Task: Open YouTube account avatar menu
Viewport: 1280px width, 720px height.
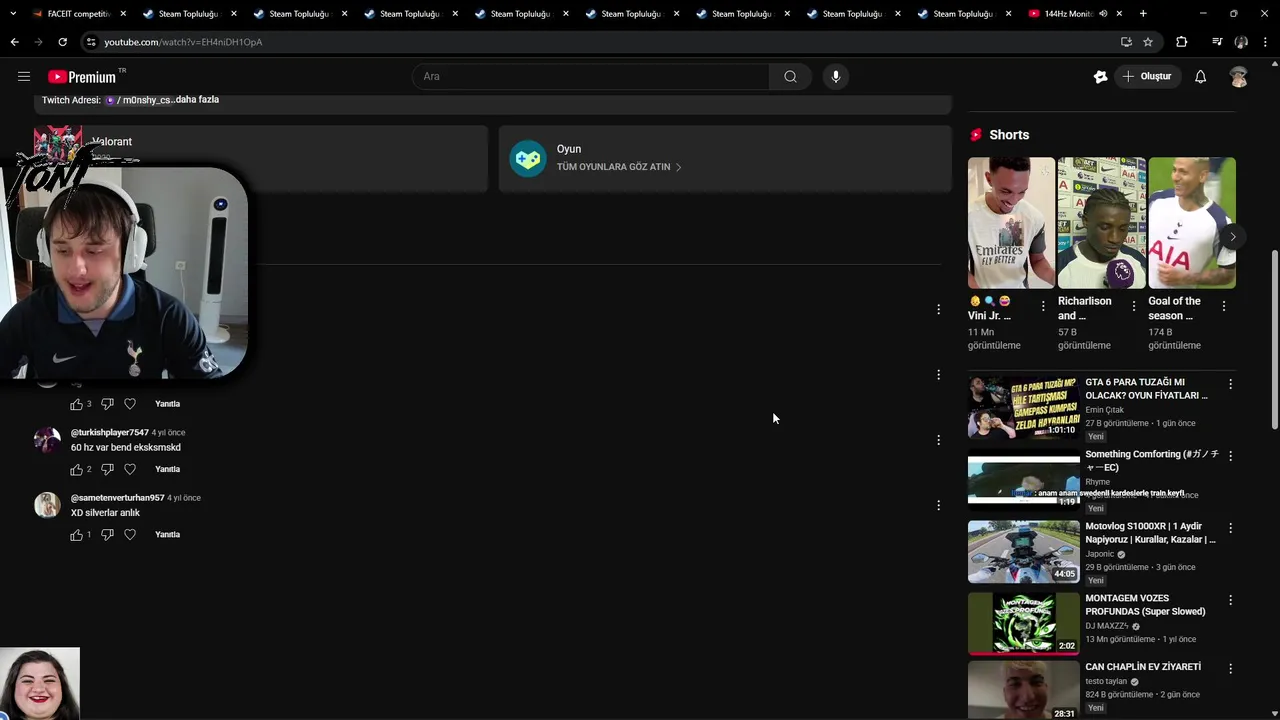Action: (1239, 77)
